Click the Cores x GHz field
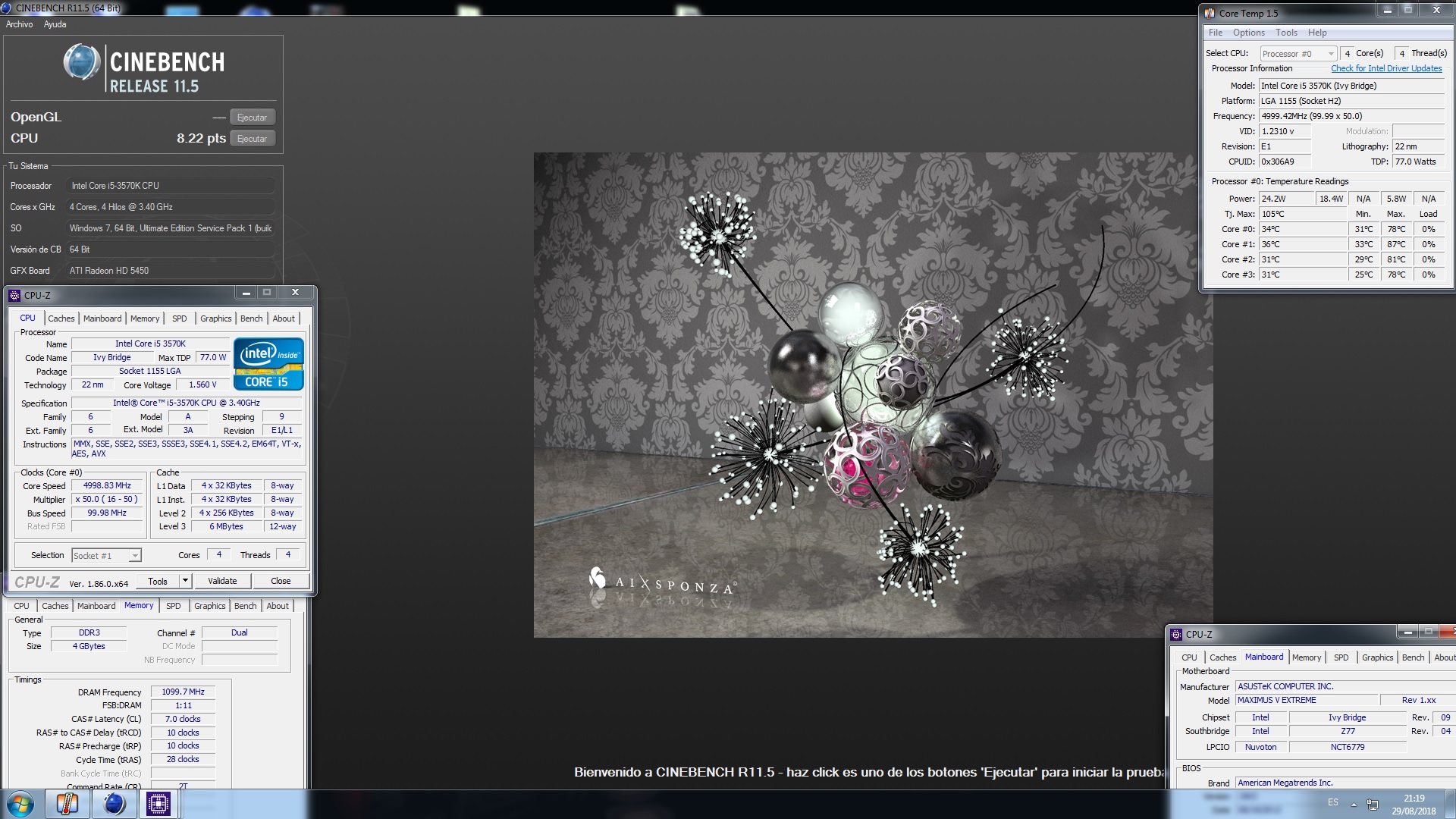1456x819 pixels. click(171, 207)
